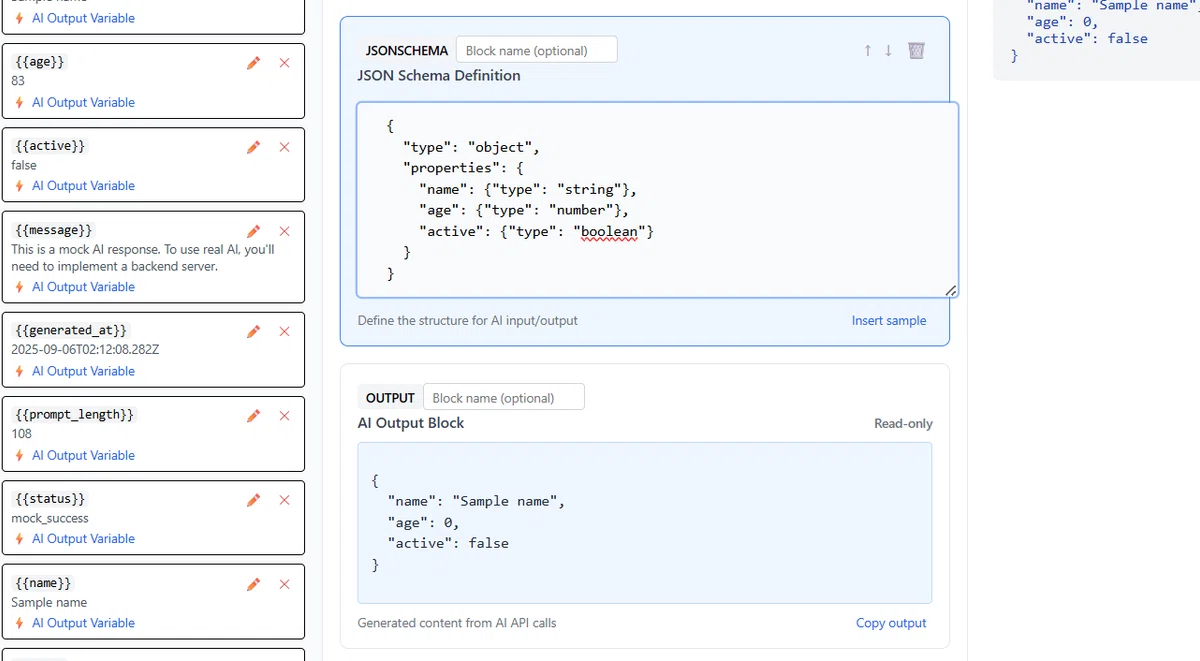This screenshot has width=1200, height=661.
Task: Click the mock AI response message text
Action: (x=142, y=258)
